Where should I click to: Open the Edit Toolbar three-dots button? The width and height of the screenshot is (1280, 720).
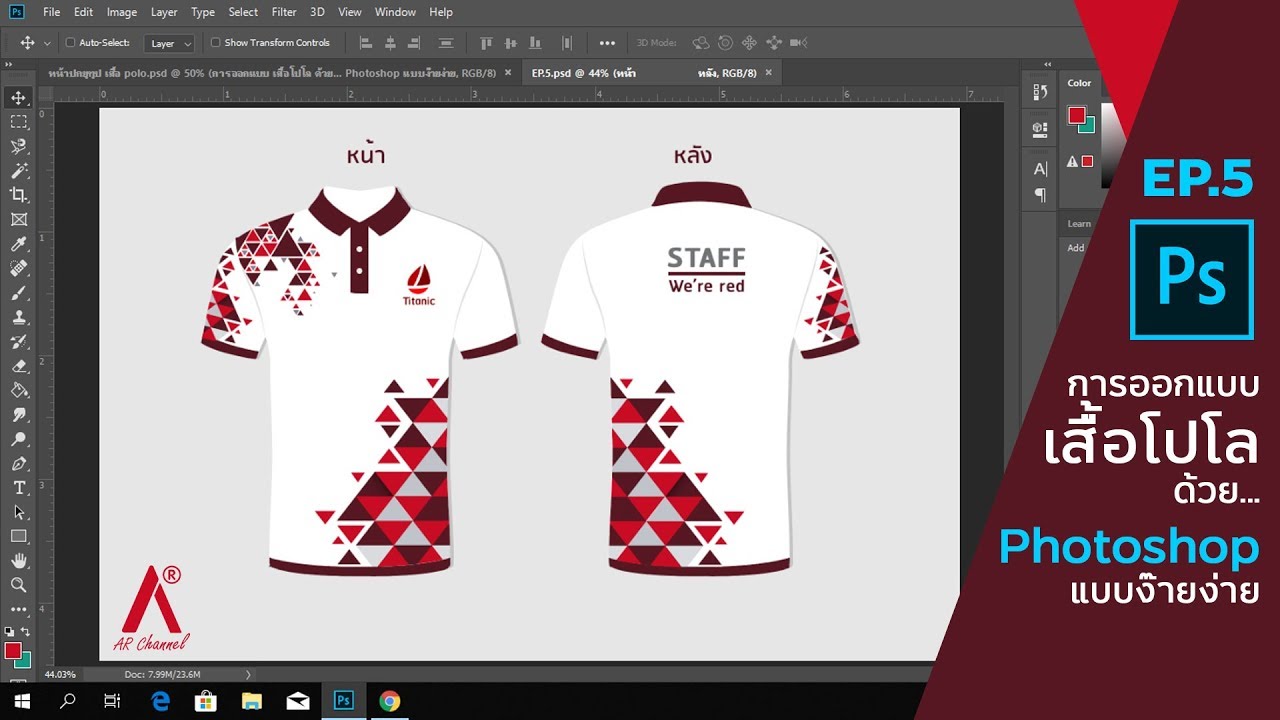(x=19, y=609)
